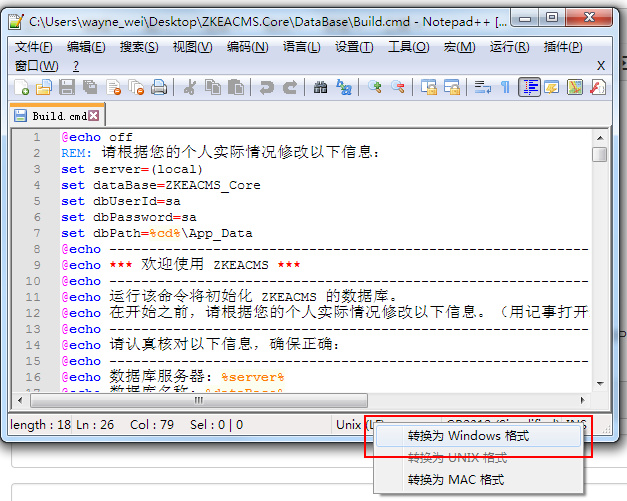Click line 7 'set dbPath=%cd%\App_Data'

tap(157, 233)
